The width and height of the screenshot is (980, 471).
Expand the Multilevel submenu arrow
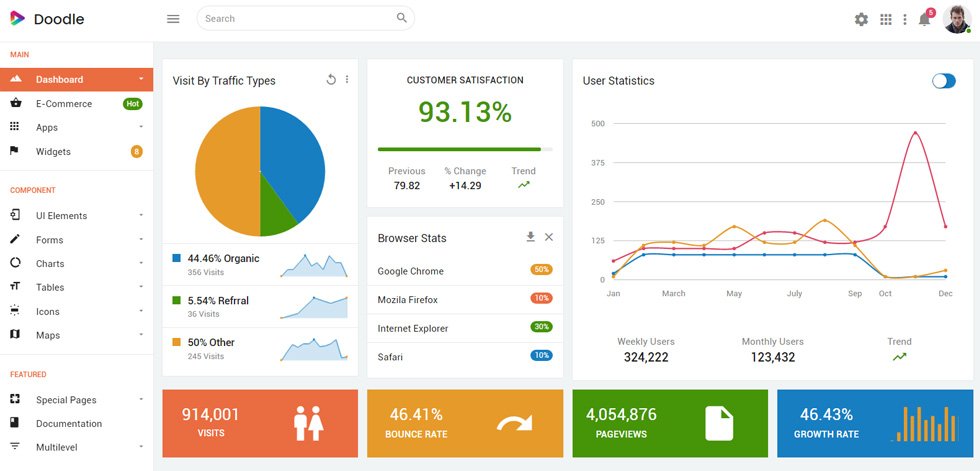[x=141, y=447]
